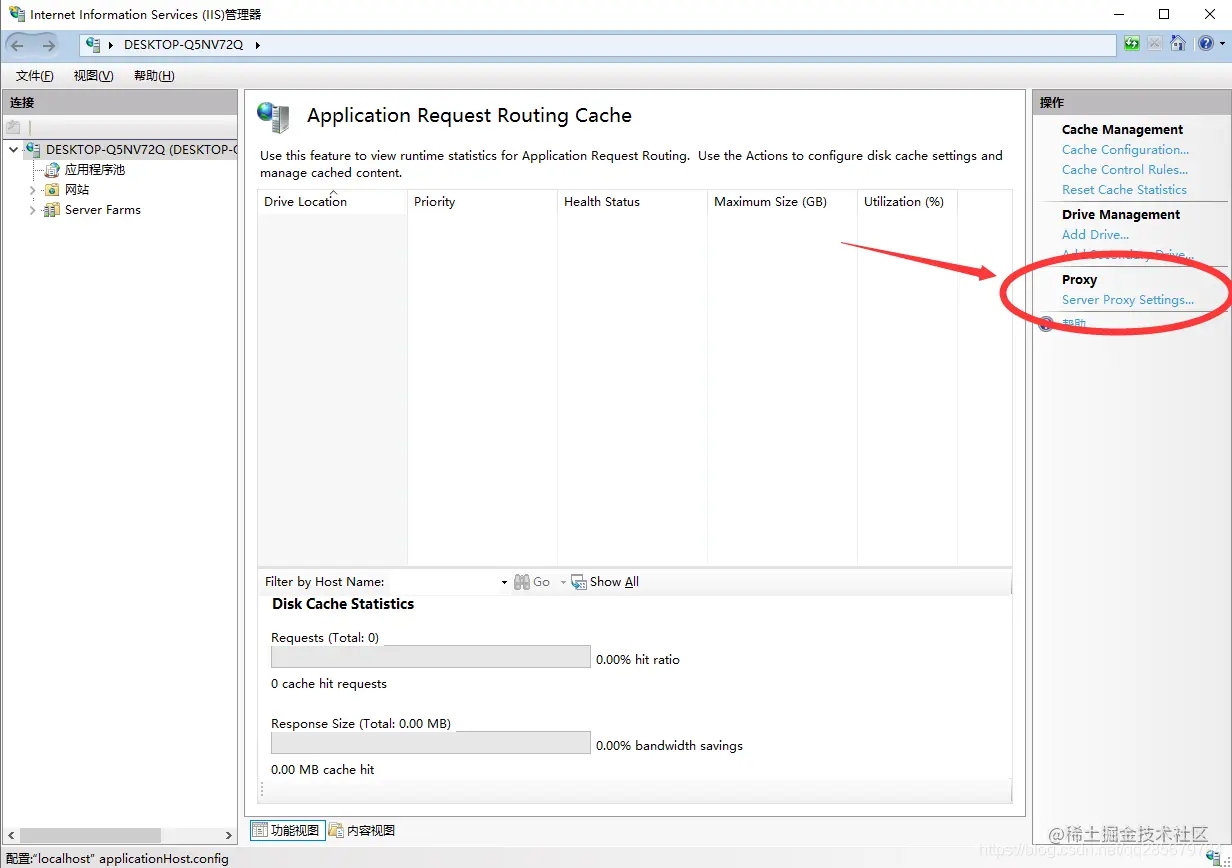
Task: Open Filter by Host Name dropdown
Action: click(x=504, y=582)
